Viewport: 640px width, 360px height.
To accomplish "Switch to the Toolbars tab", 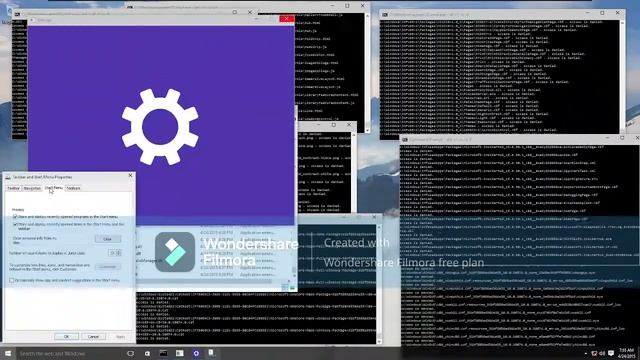I will coord(73,188).
